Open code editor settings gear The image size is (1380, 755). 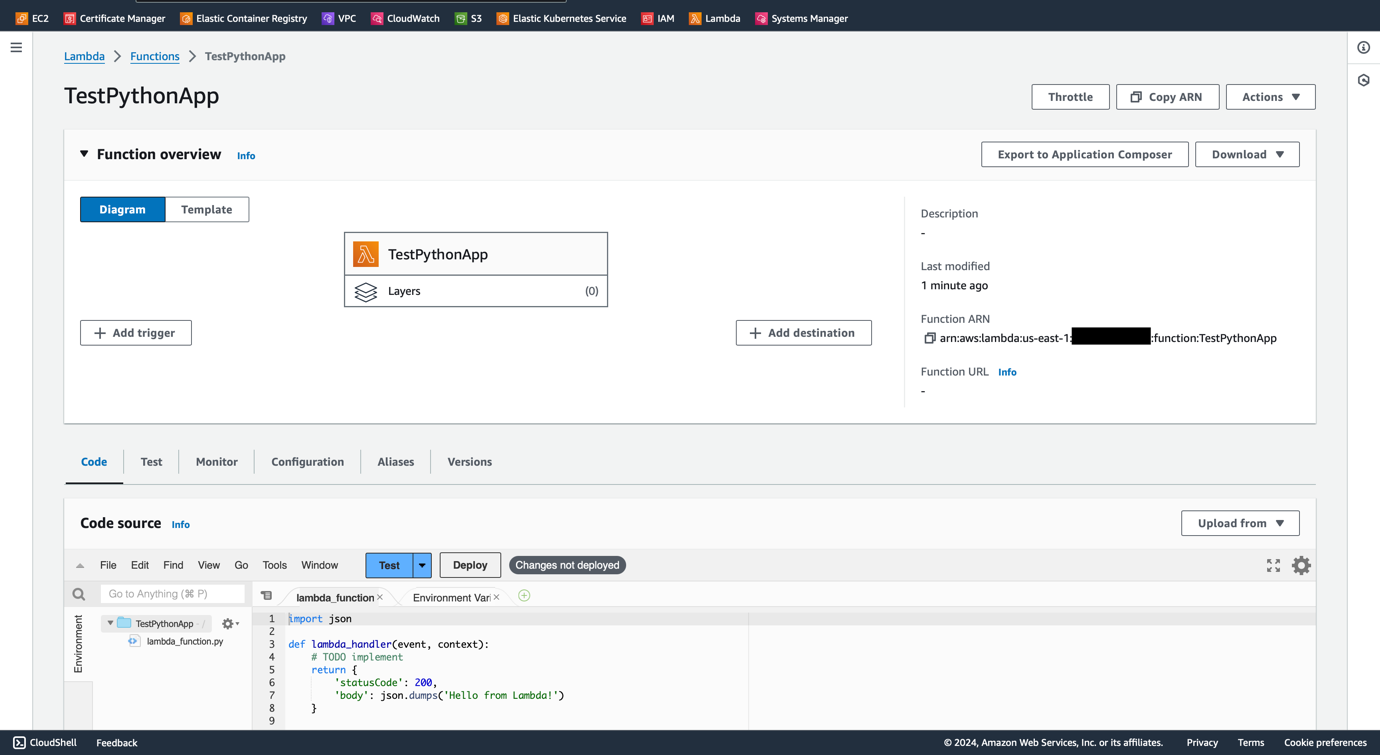(x=1301, y=565)
